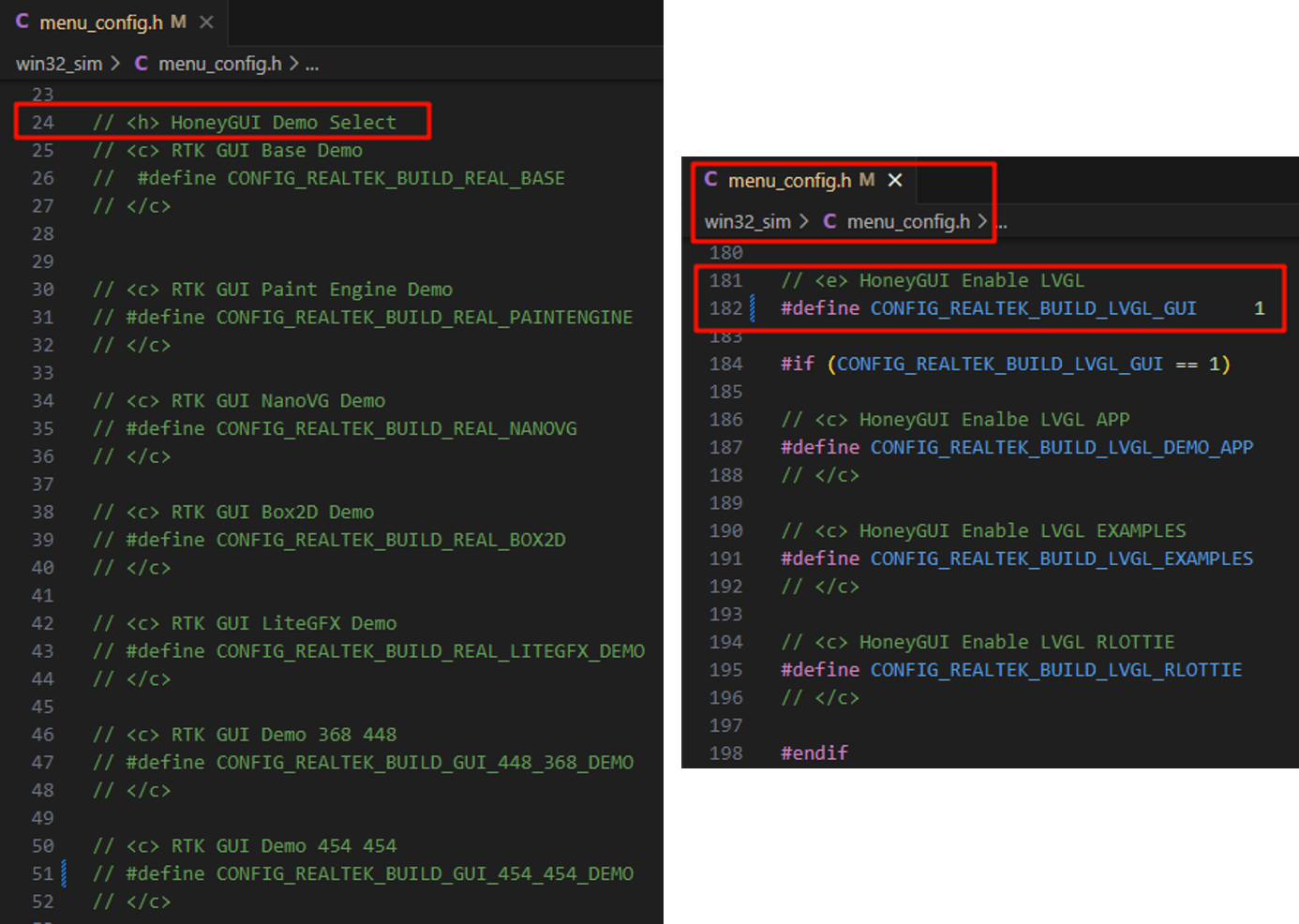Click CONFIG_REALTEK_BUILD_GUI_454_454_DEMO line
Screen dimensions: 1299x924
tap(363, 873)
